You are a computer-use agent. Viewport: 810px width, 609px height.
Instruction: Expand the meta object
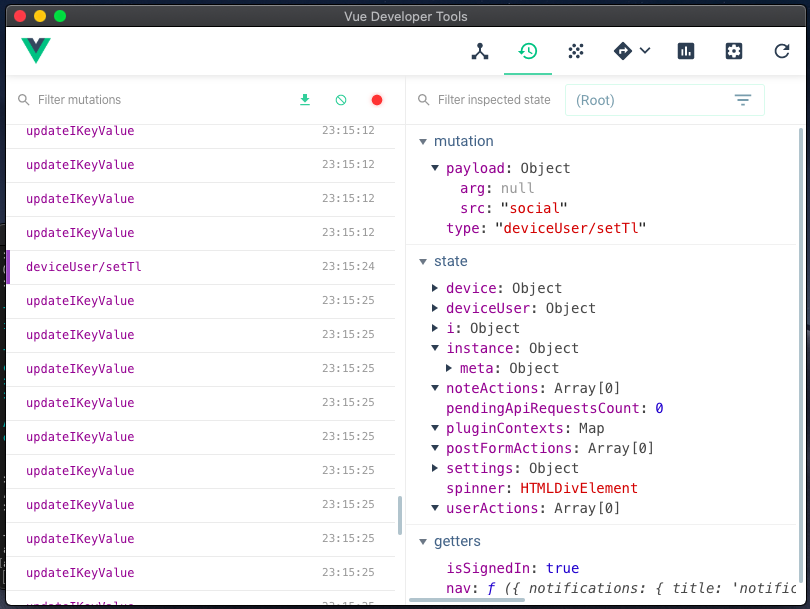click(449, 368)
